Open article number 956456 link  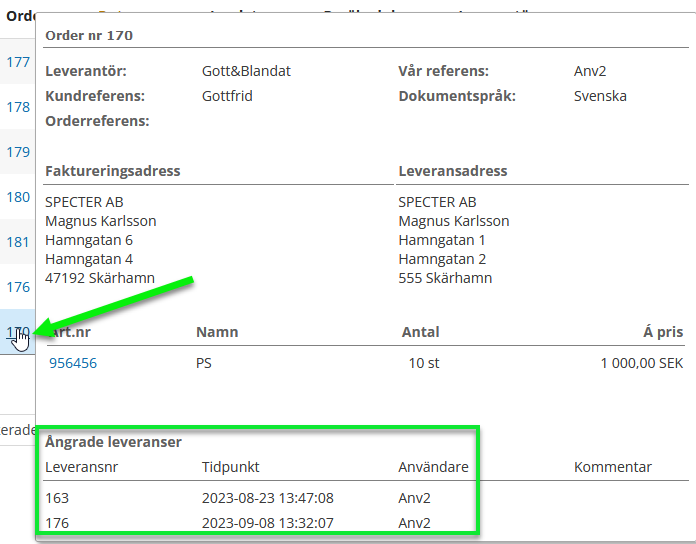[73, 363]
